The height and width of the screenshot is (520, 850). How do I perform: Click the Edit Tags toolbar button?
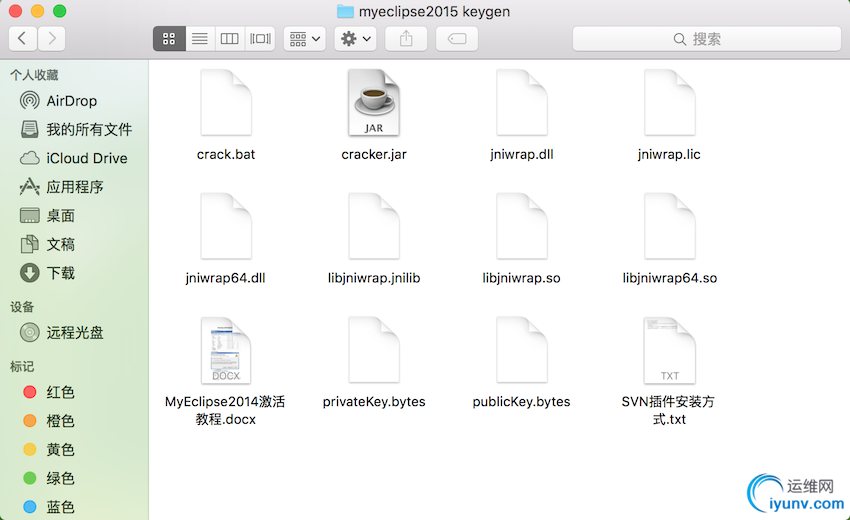(x=457, y=38)
